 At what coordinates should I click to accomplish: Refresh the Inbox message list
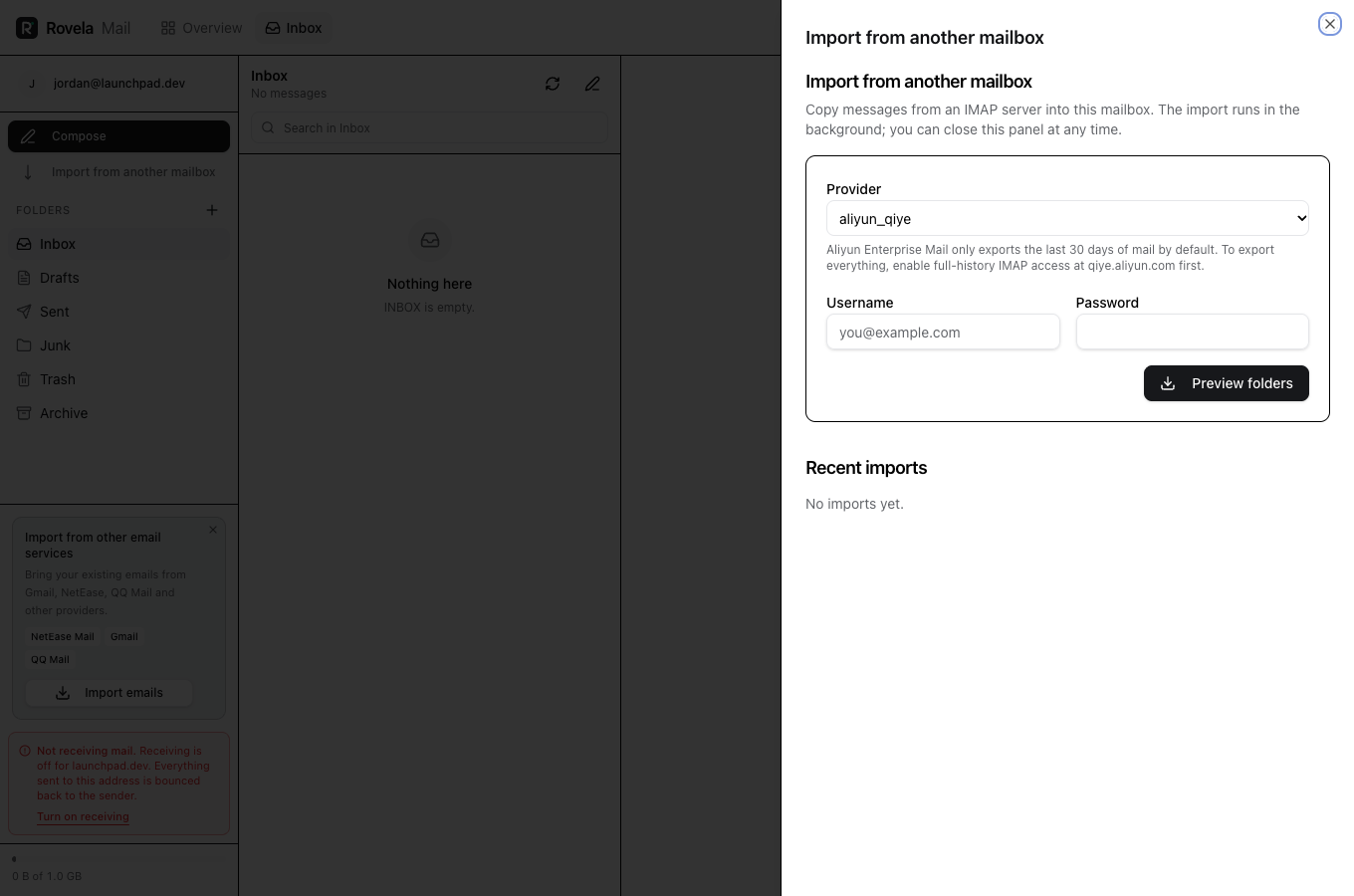pos(553,84)
